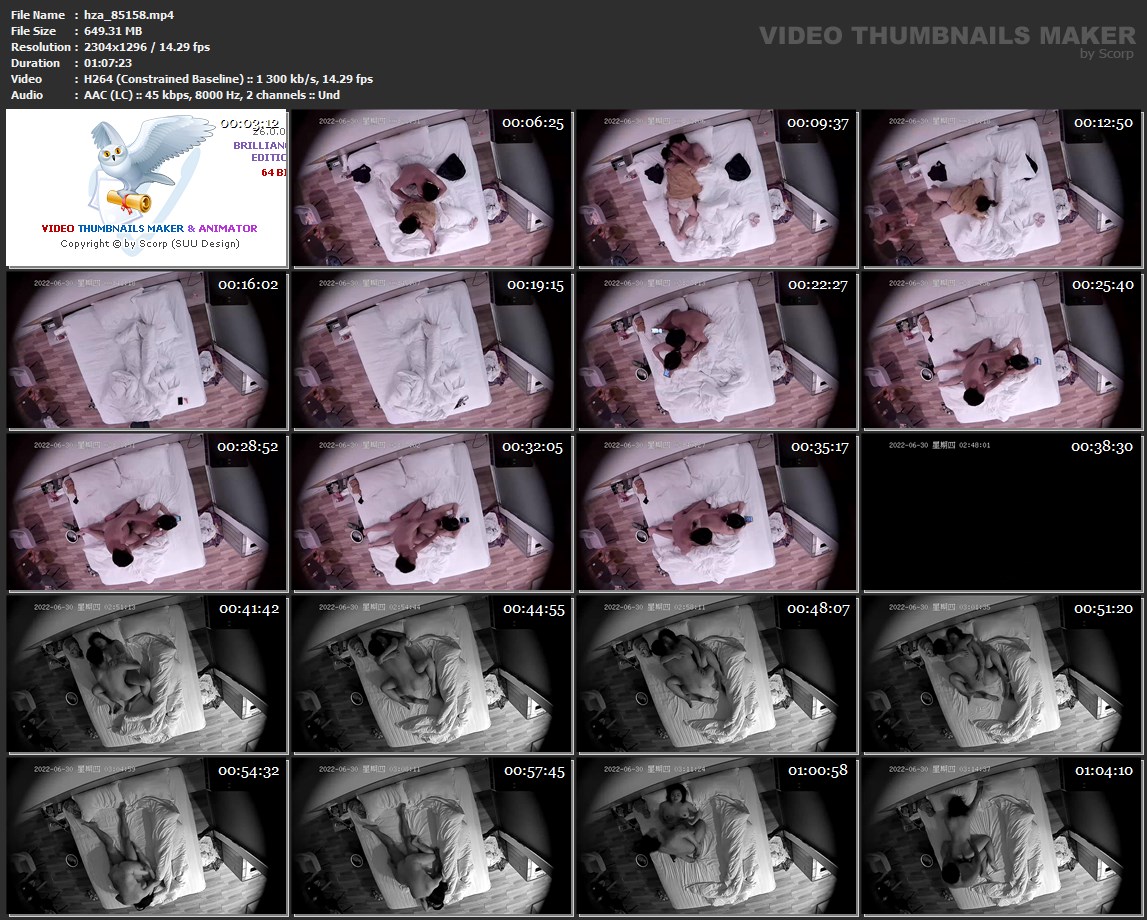This screenshot has width=1147, height=920.
Task: Open the 00:54:32 frame
Action: pos(147,837)
